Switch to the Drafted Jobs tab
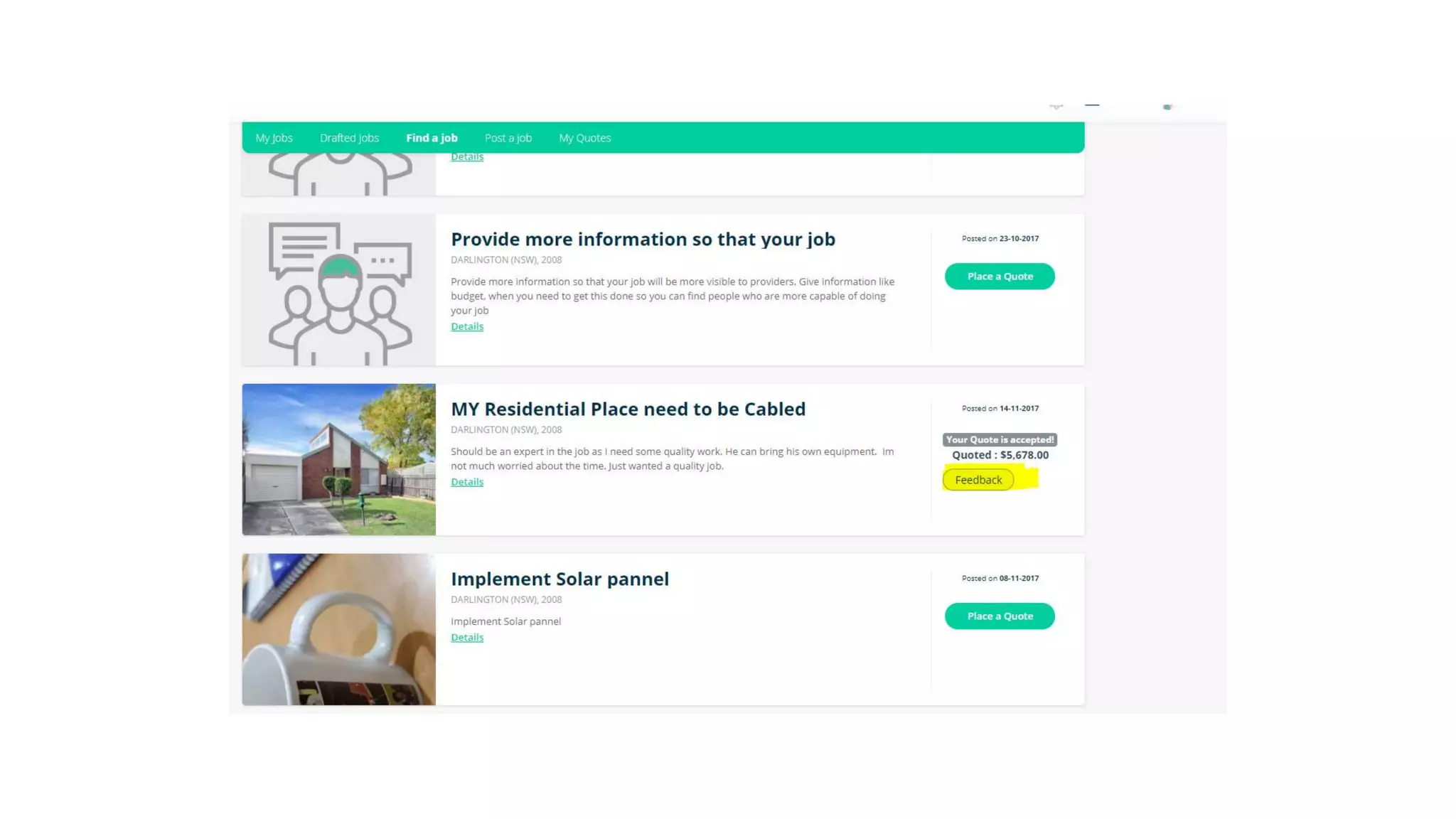This screenshot has height=819, width=1456. click(349, 138)
